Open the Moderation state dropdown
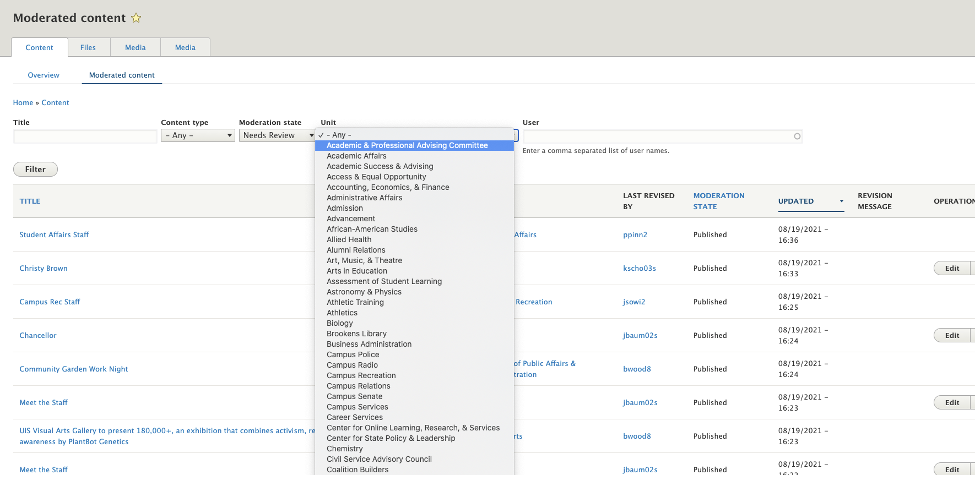Image resolution: width=977 pixels, height=477 pixels. click(276, 135)
